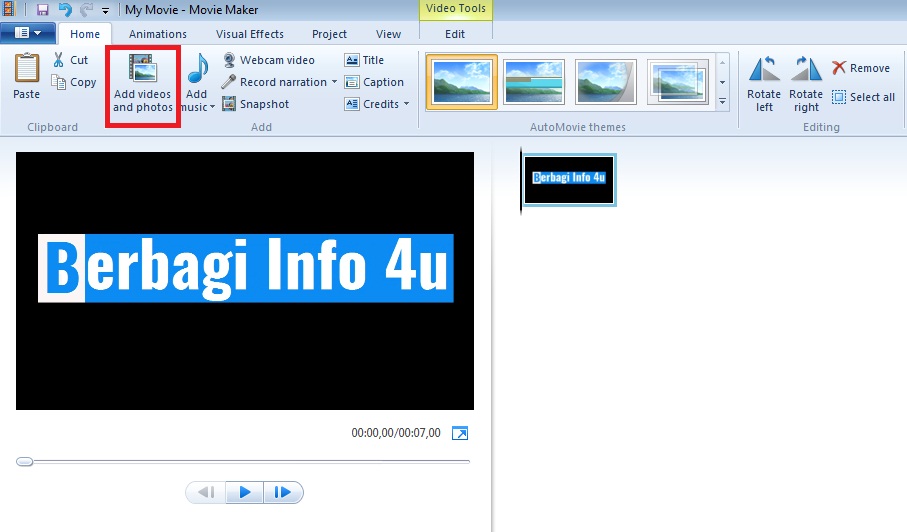Select the second AutoMovie theme with teal bars
This screenshot has width=907, height=532.
tap(533, 82)
